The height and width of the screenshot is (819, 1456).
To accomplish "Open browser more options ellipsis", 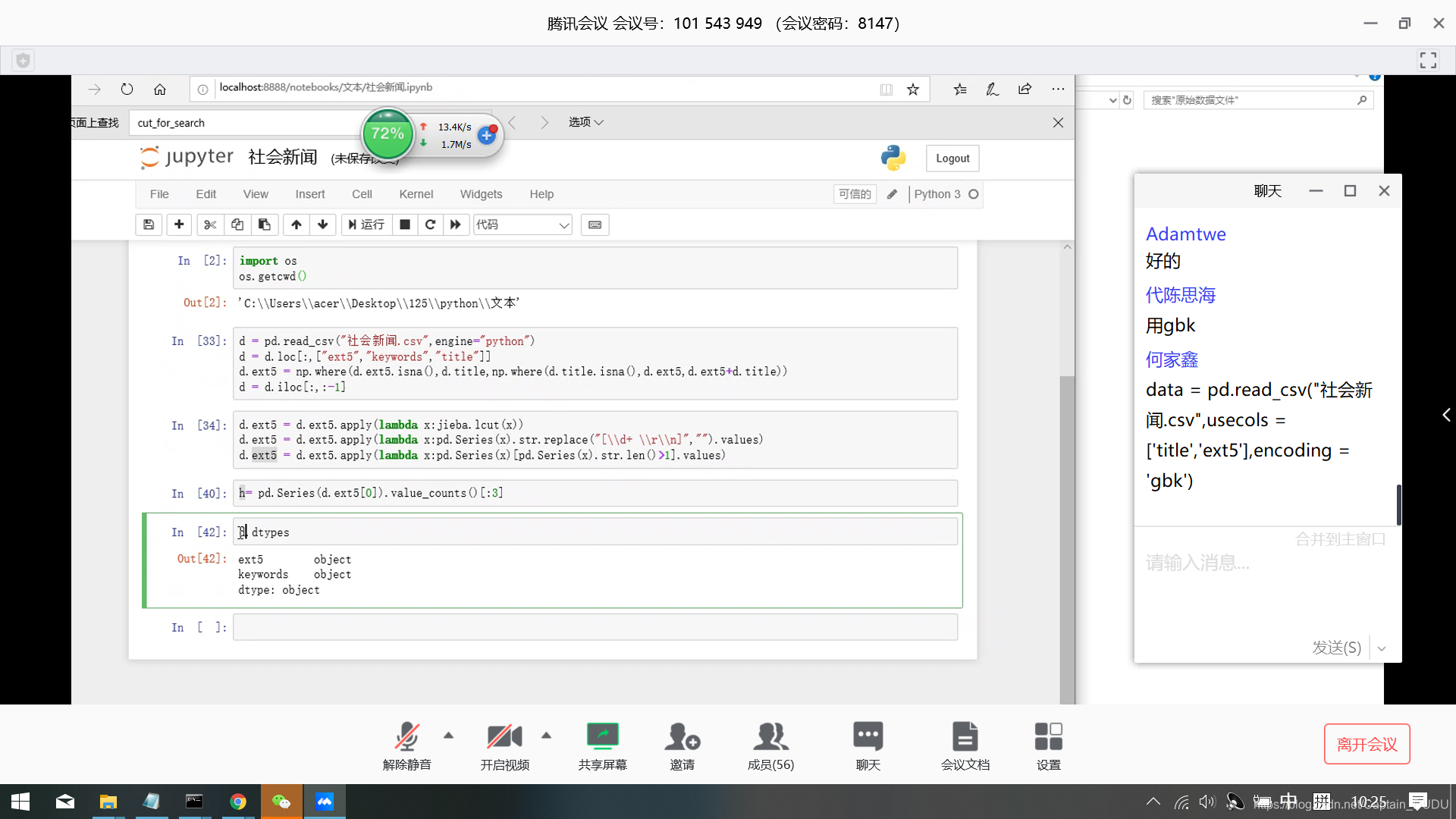I will [1058, 89].
